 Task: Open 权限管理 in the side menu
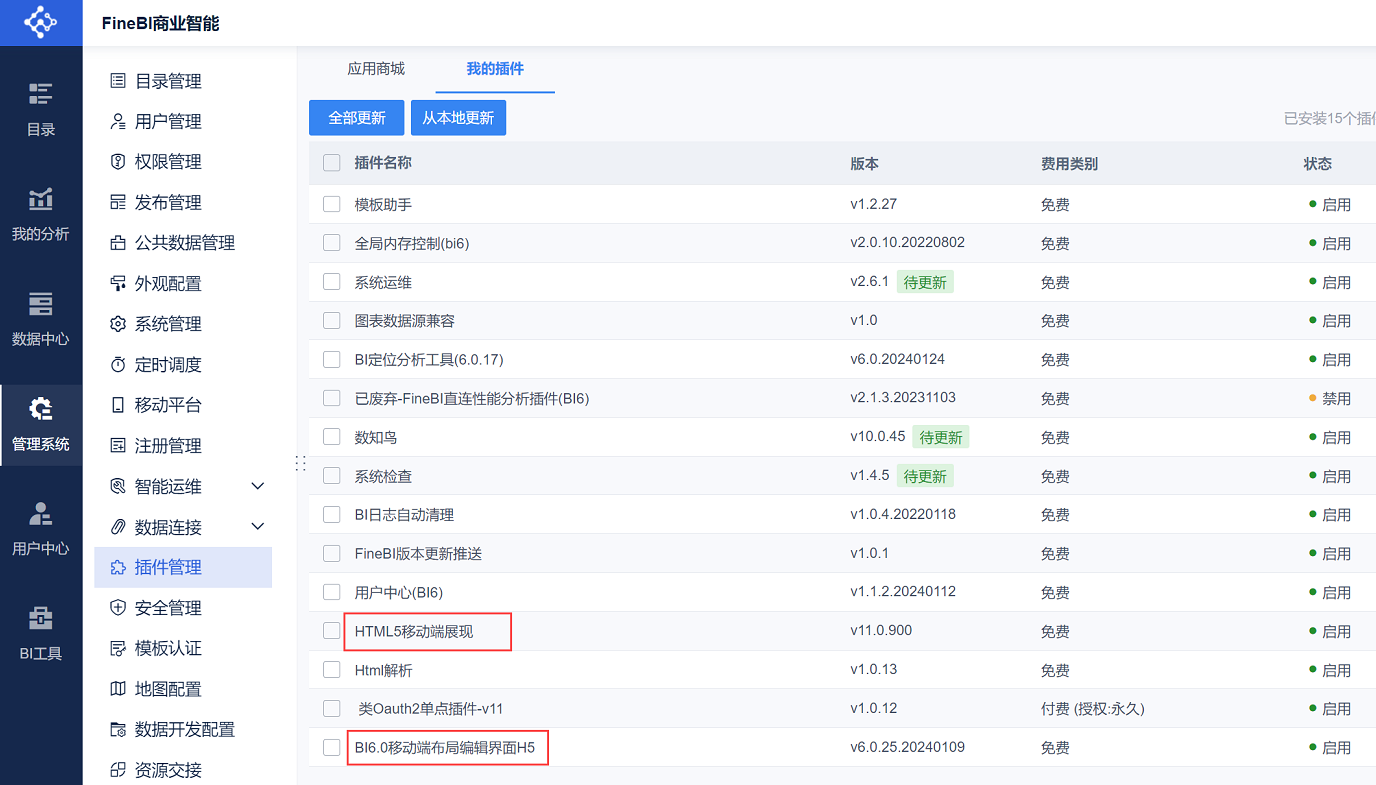click(x=168, y=162)
